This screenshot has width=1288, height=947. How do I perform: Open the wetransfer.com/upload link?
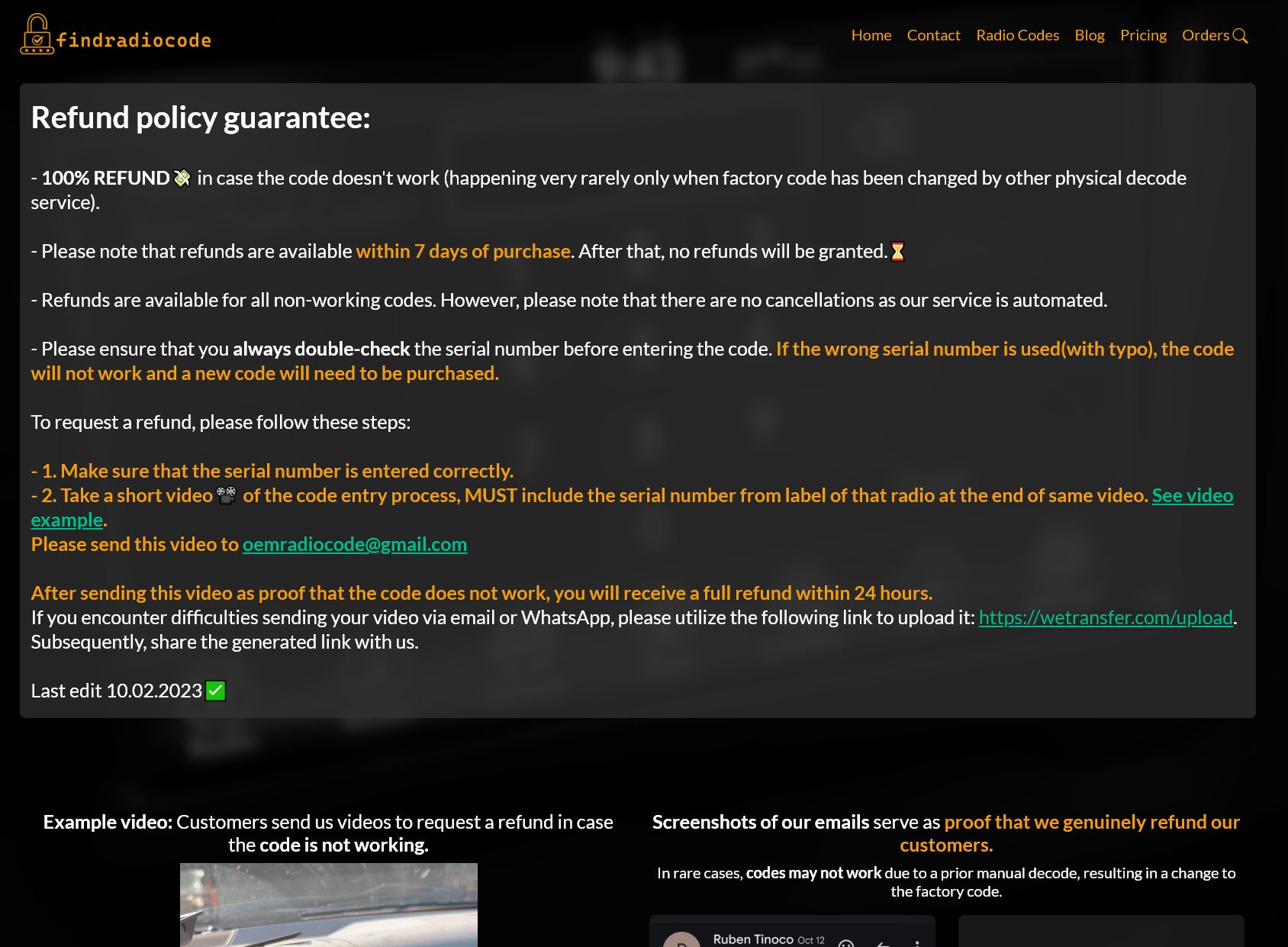(1106, 617)
